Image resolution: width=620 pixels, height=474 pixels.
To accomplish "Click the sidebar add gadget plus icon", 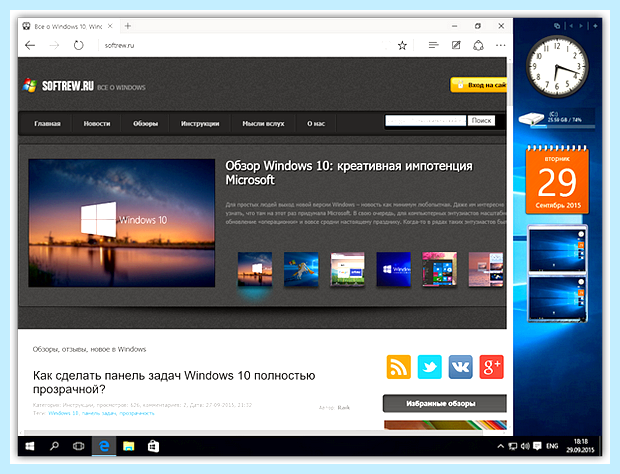I will (x=595, y=26).
